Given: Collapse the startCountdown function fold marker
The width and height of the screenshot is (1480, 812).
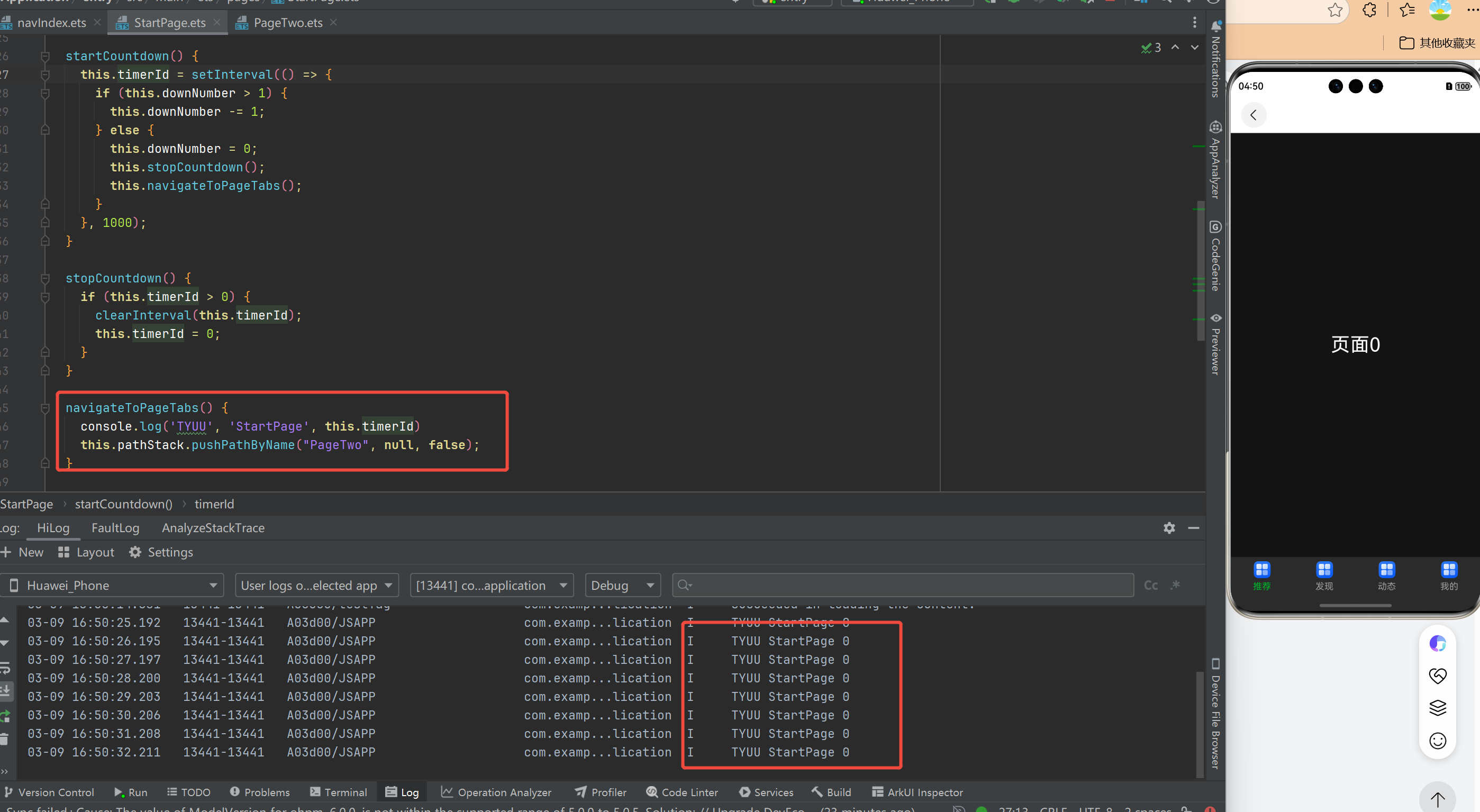Looking at the screenshot, I should [45, 56].
